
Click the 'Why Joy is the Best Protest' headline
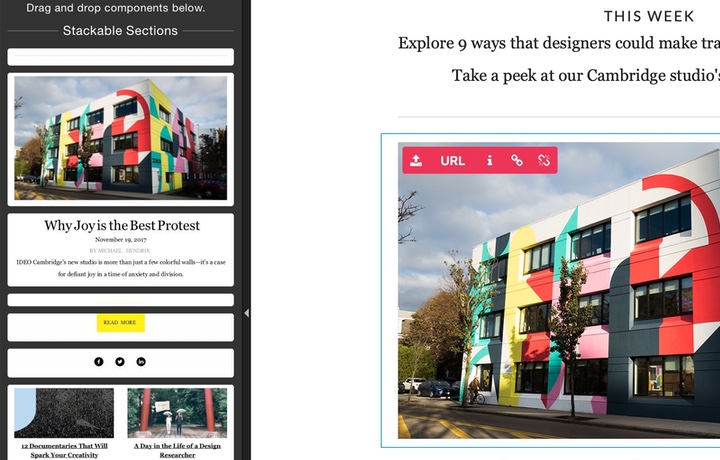click(121, 225)
